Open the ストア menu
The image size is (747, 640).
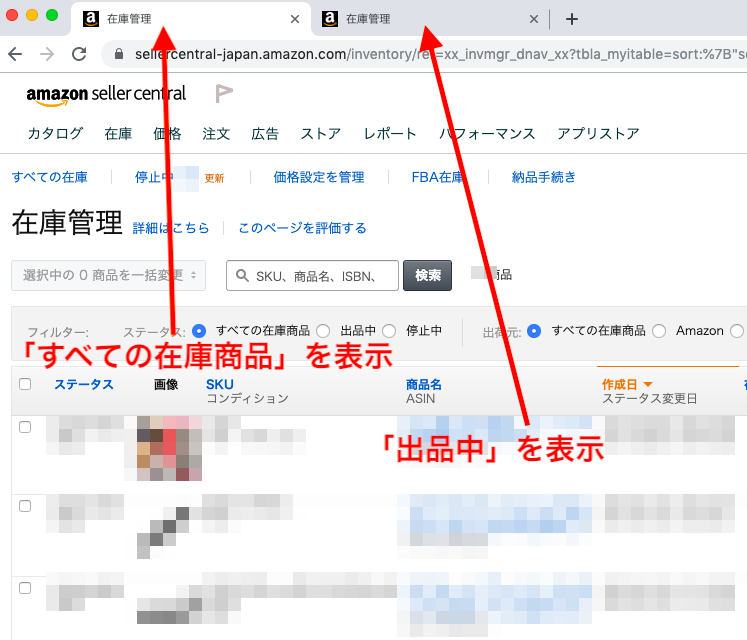pos(321,133)
